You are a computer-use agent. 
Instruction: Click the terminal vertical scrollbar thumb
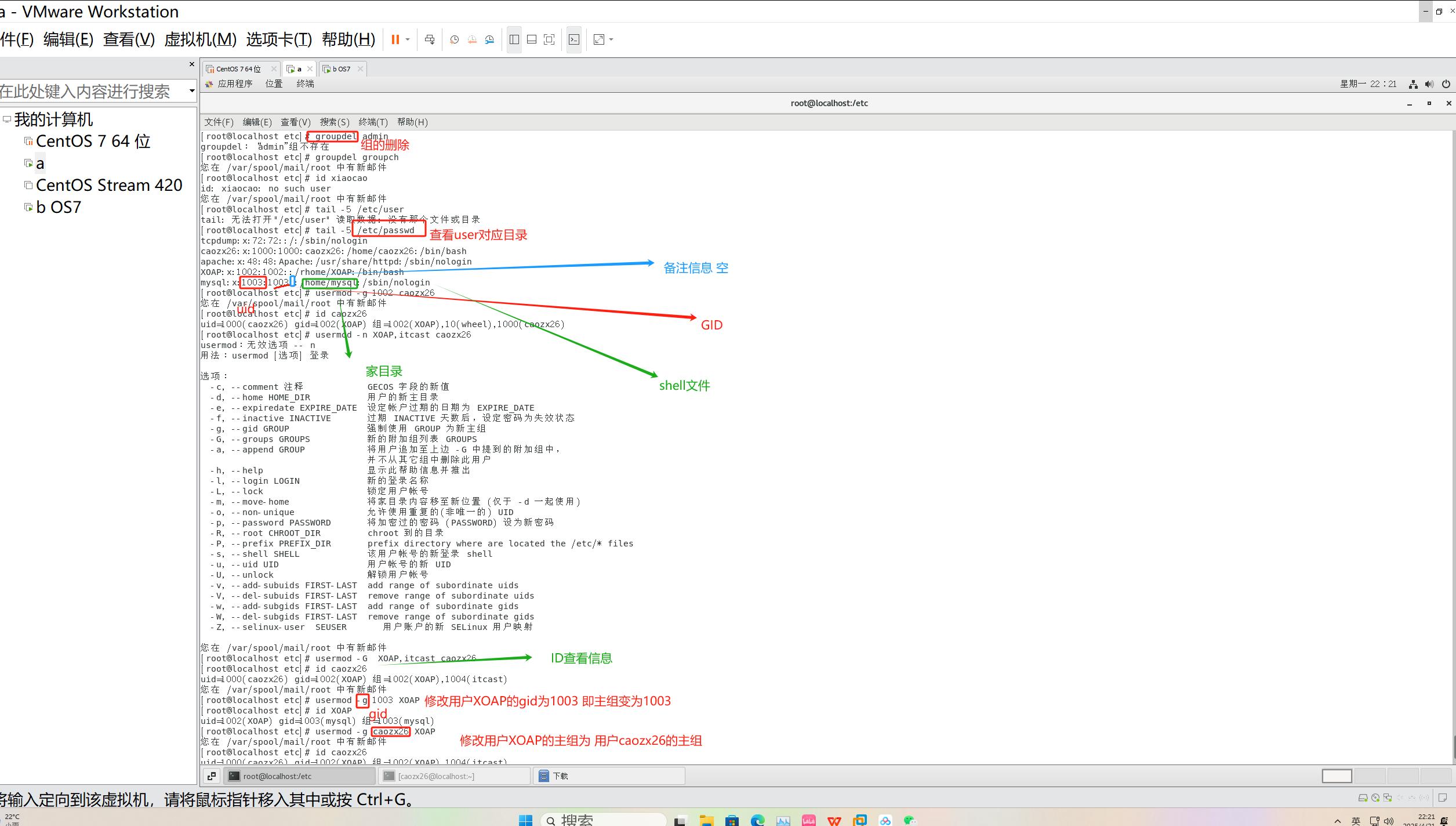pos(1454,746)
